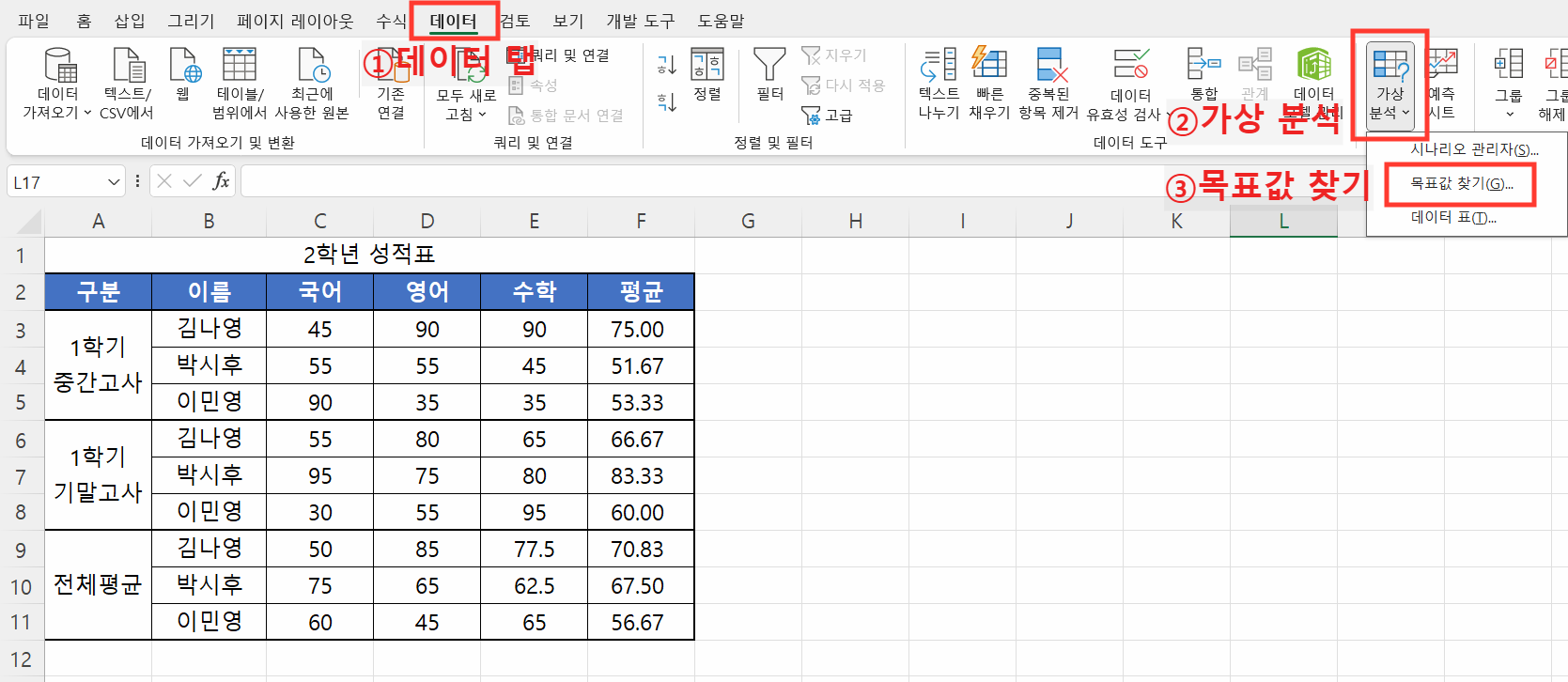The height and width of the screenshot is (682, 1568).
Task: Click the fx insert function icon
Action: tap(221, 181)
